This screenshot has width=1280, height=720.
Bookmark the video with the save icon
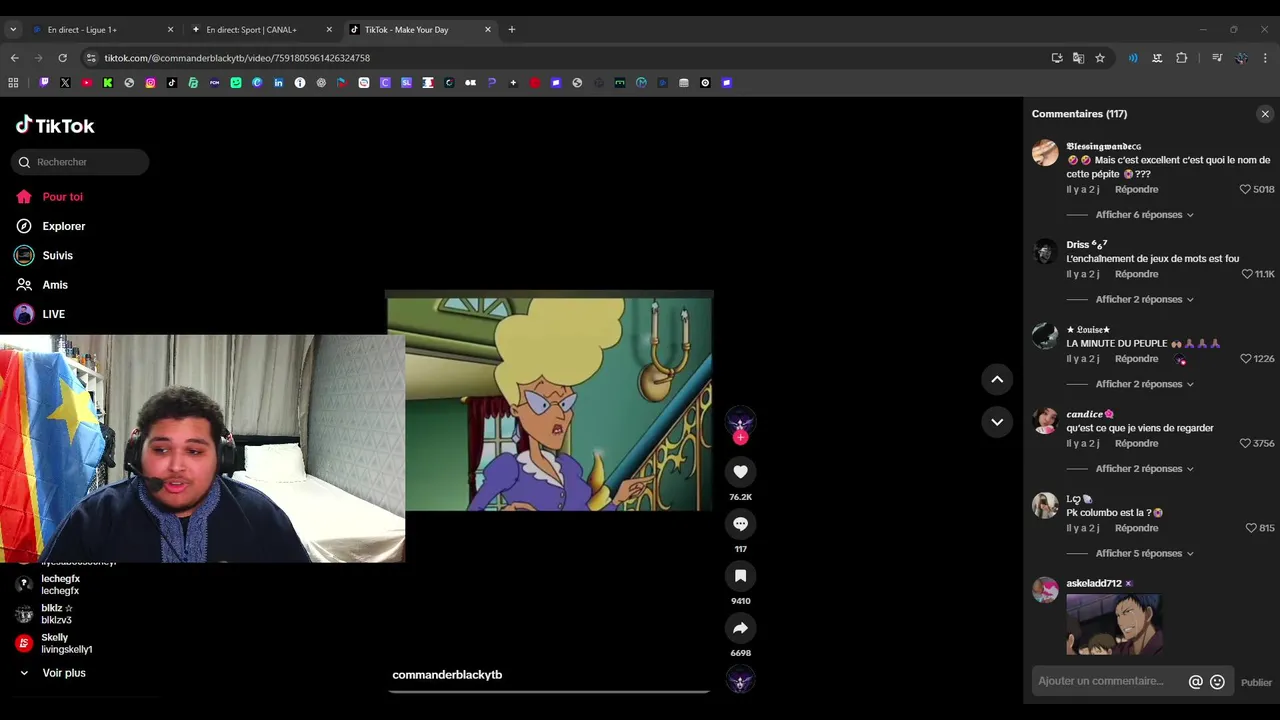(x=740, y=576)
